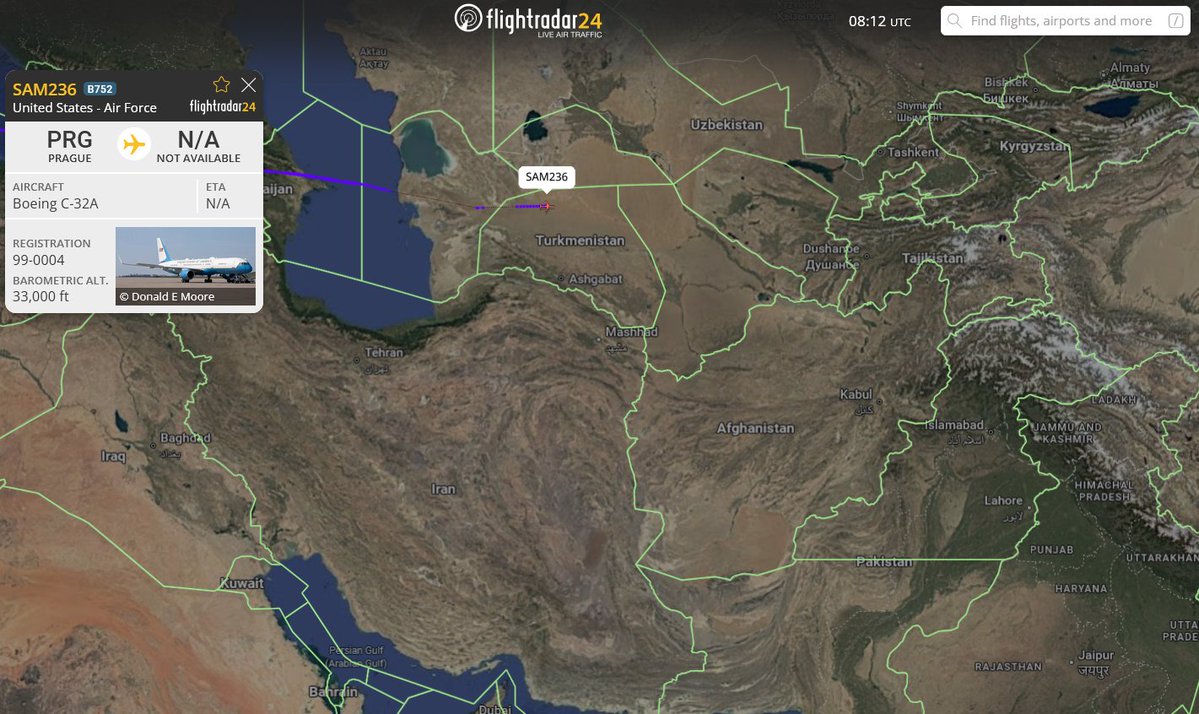Click the Baghdad city label

click(x=185, y=438)
